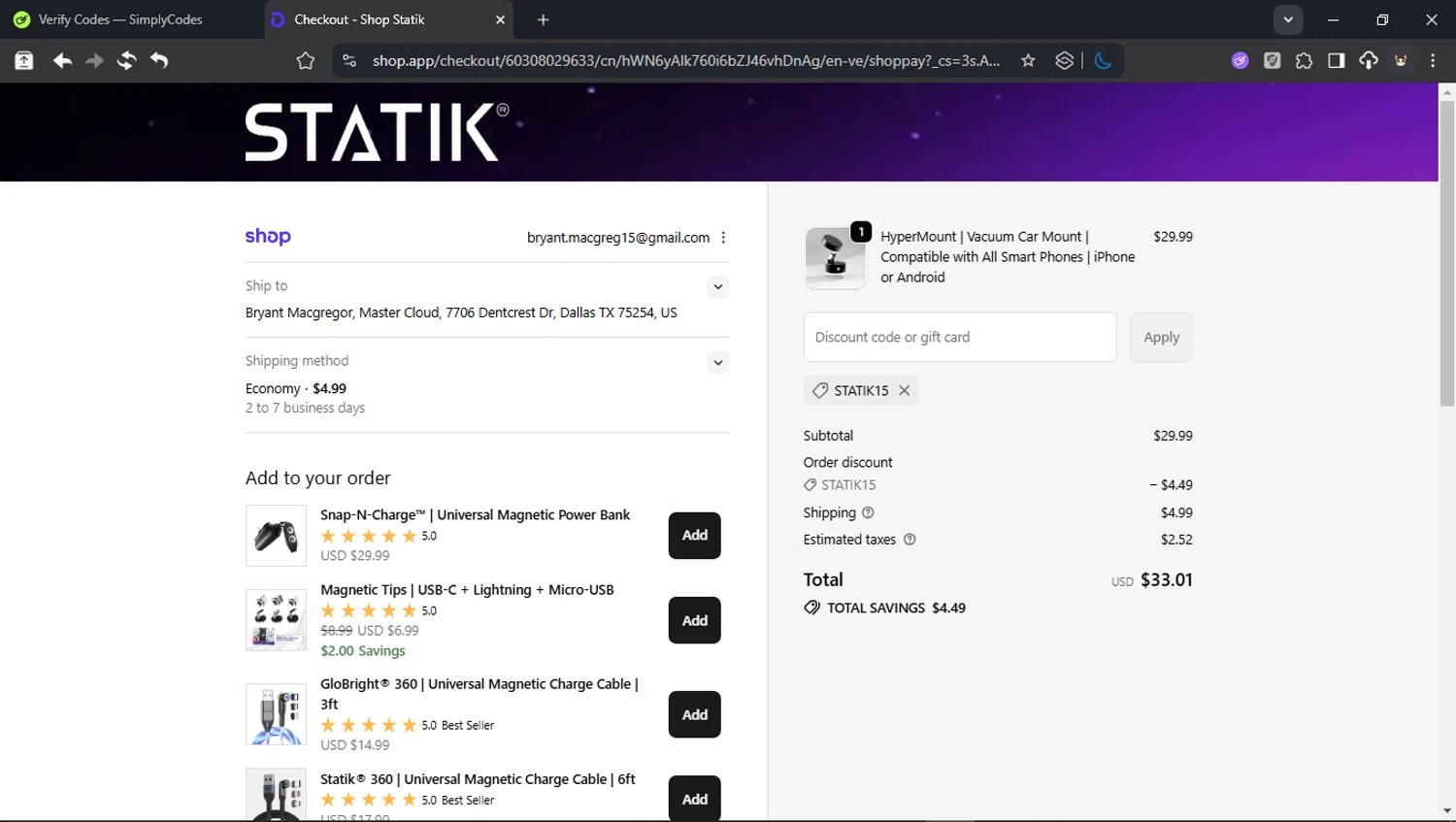This screenshot has height=822, width=1456.
Task: Click the '$2.00 Savings' text
Action: [363, 651]
